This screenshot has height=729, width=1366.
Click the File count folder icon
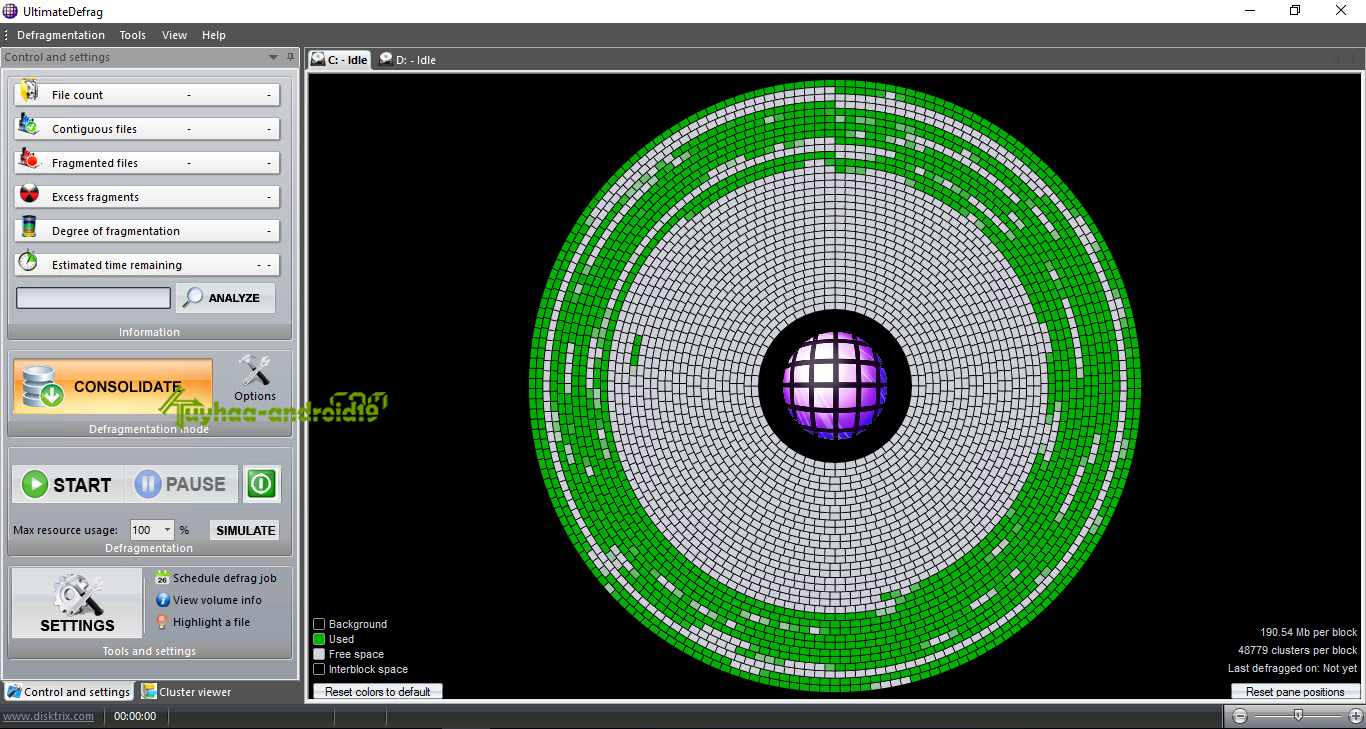click(29, 92)
